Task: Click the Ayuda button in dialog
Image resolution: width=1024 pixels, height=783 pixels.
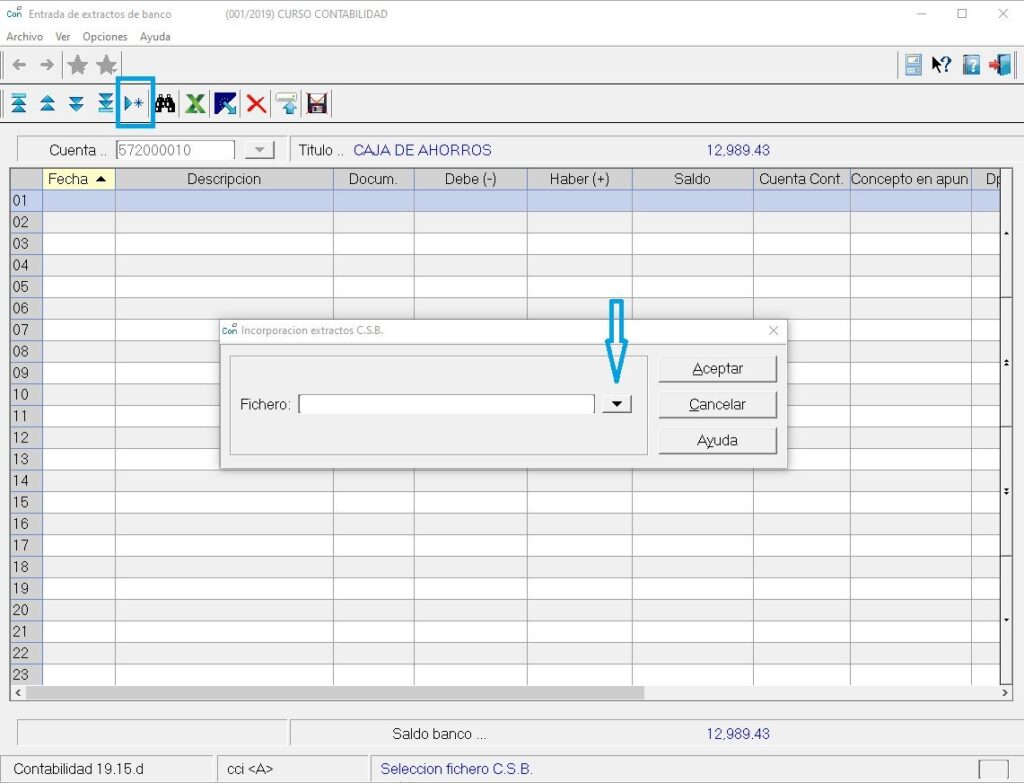Action: (717, 440)
